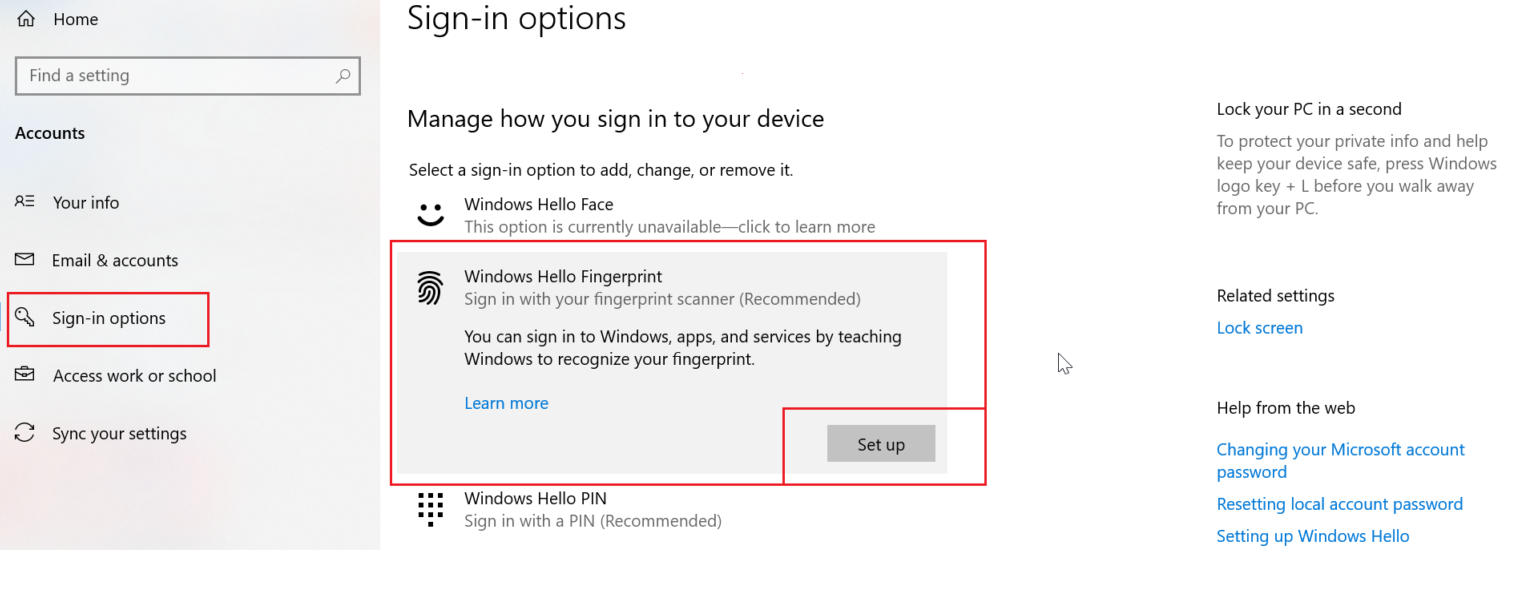
Task: Click the Windows Hello PIN keypad icon
Action: (x=430, y=509)
